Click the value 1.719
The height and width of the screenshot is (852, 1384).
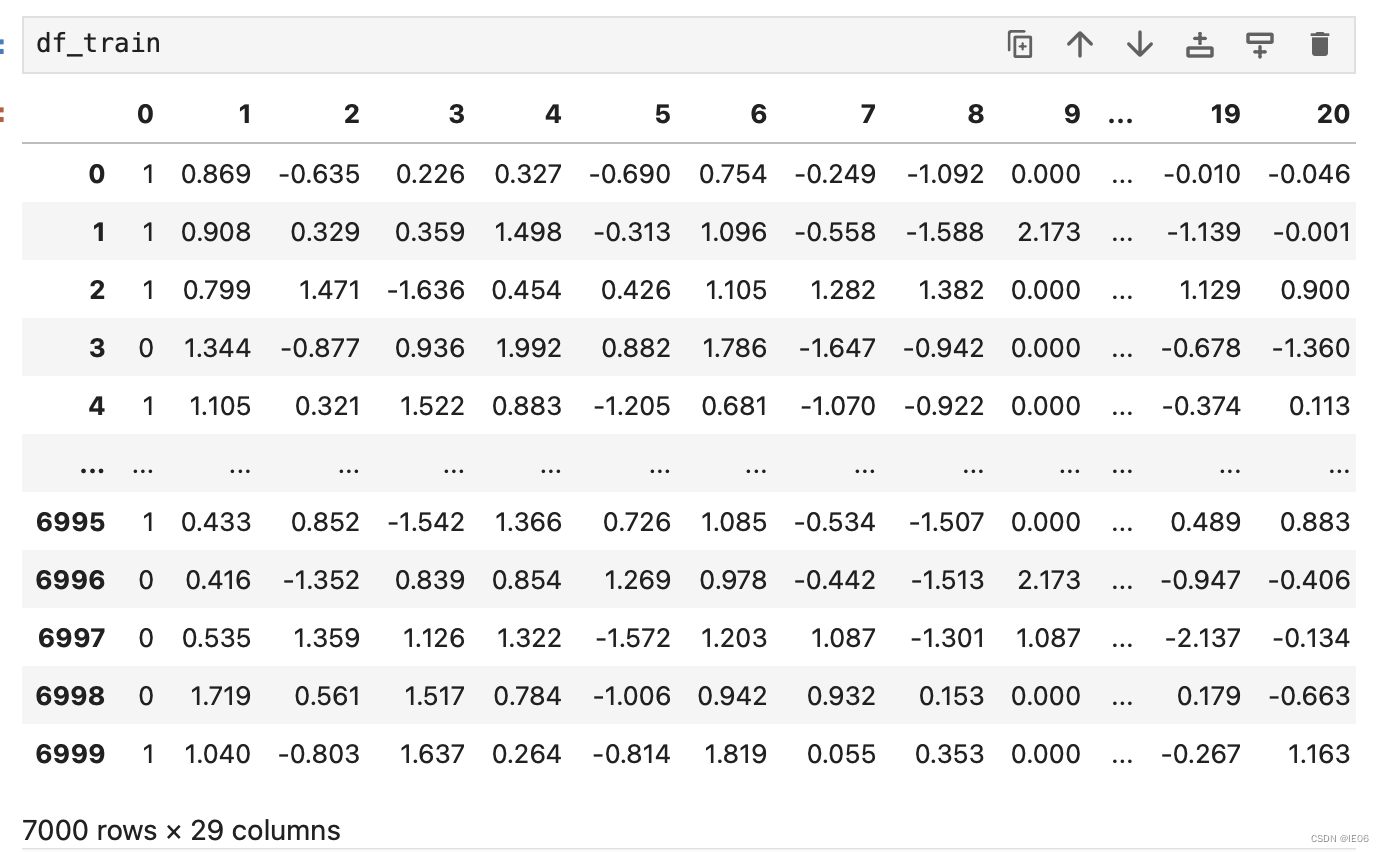[218, 696]
